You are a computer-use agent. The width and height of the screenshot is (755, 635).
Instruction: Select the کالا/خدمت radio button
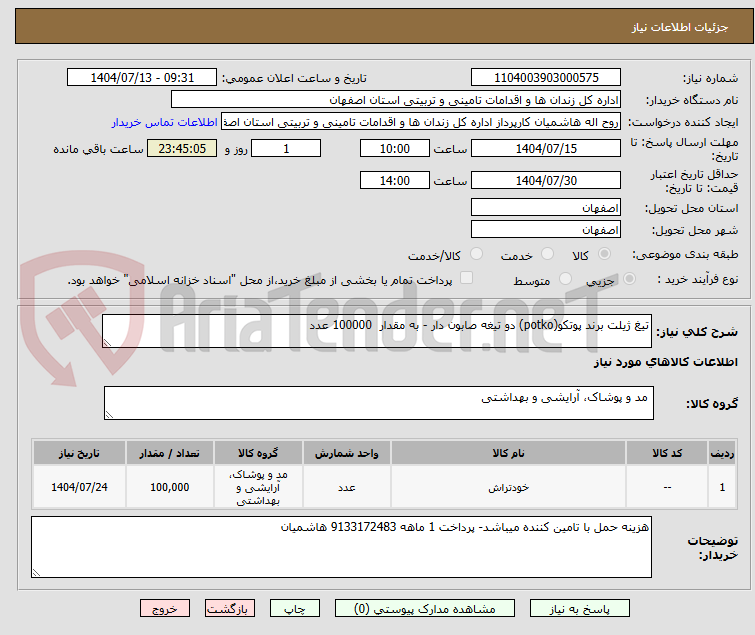click(x=476, y=254)
